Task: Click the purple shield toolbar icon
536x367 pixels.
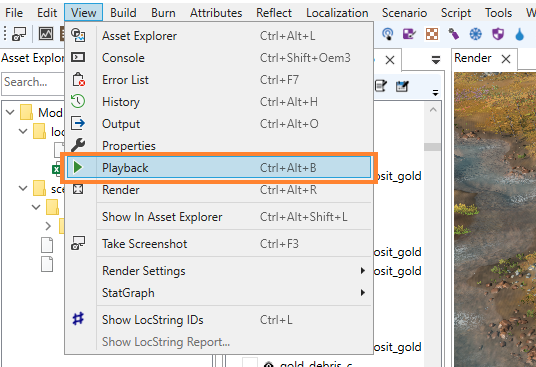Action: tap(498, 34)
